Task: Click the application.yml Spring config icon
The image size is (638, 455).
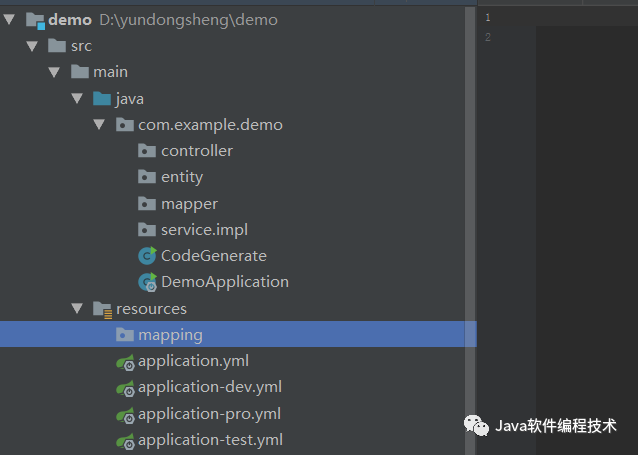Action: click(125, 362)
